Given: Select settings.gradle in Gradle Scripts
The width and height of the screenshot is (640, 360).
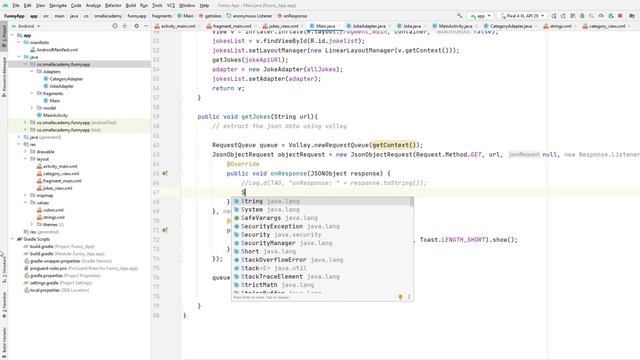Looking at the screenshot, I should pos(44,283).
